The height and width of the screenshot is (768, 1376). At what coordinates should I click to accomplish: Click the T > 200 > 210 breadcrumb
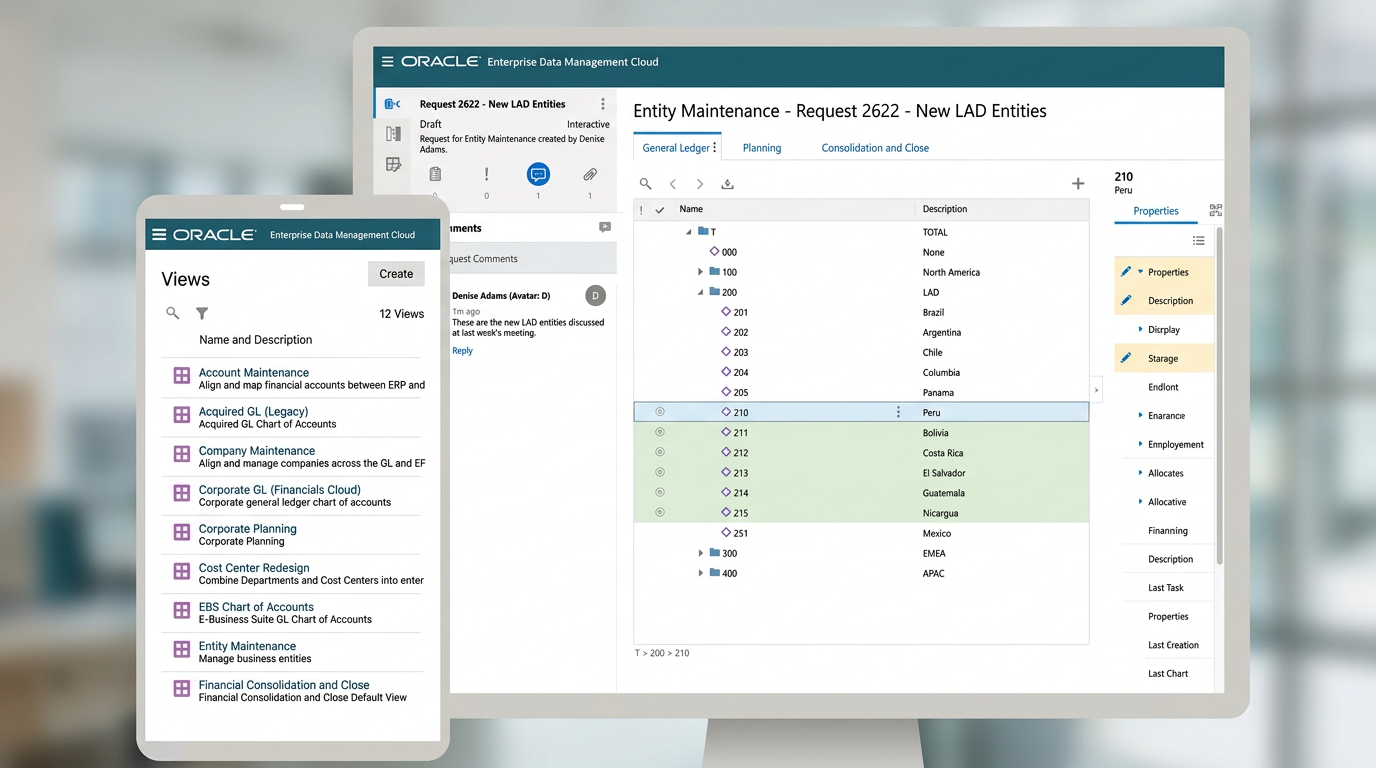pyautogui.click(x=662, y=652)
